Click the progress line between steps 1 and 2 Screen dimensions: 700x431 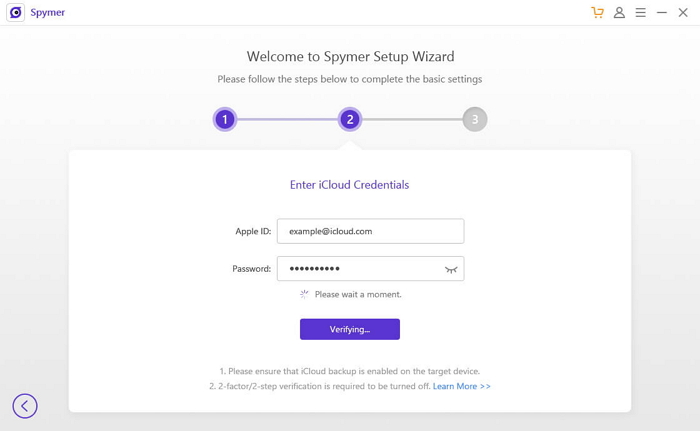287,120
